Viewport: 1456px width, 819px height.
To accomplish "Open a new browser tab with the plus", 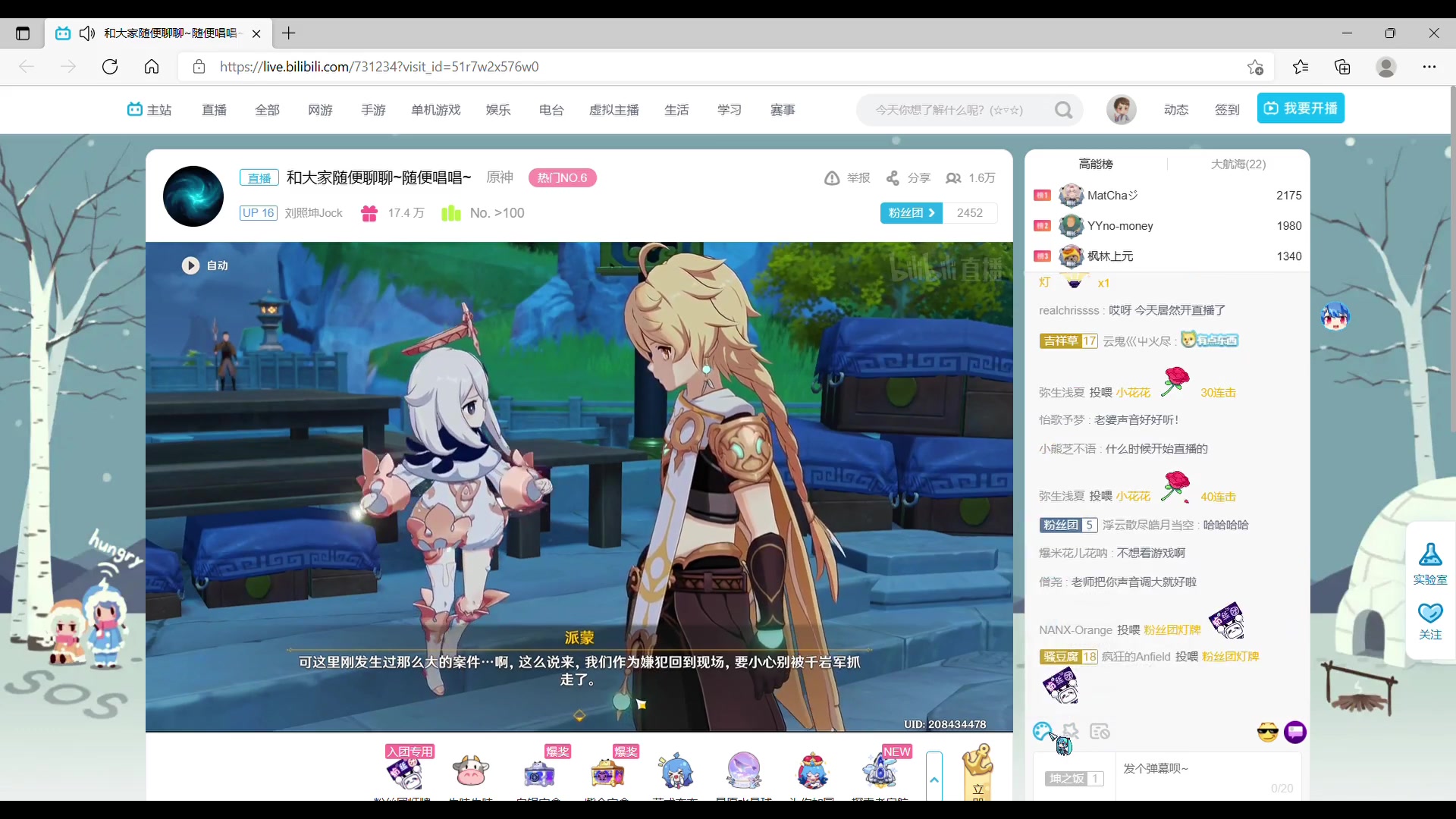I will coord(289,33).
